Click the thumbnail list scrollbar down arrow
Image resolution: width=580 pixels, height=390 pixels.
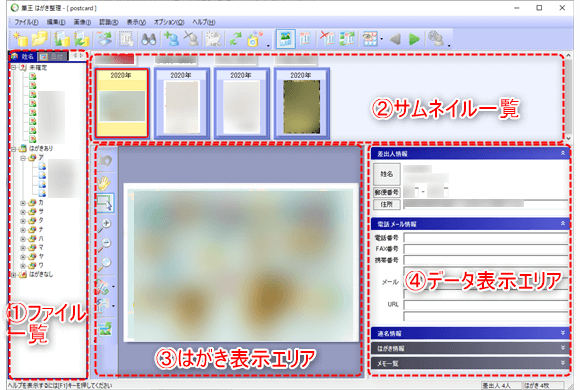(569, 138)
